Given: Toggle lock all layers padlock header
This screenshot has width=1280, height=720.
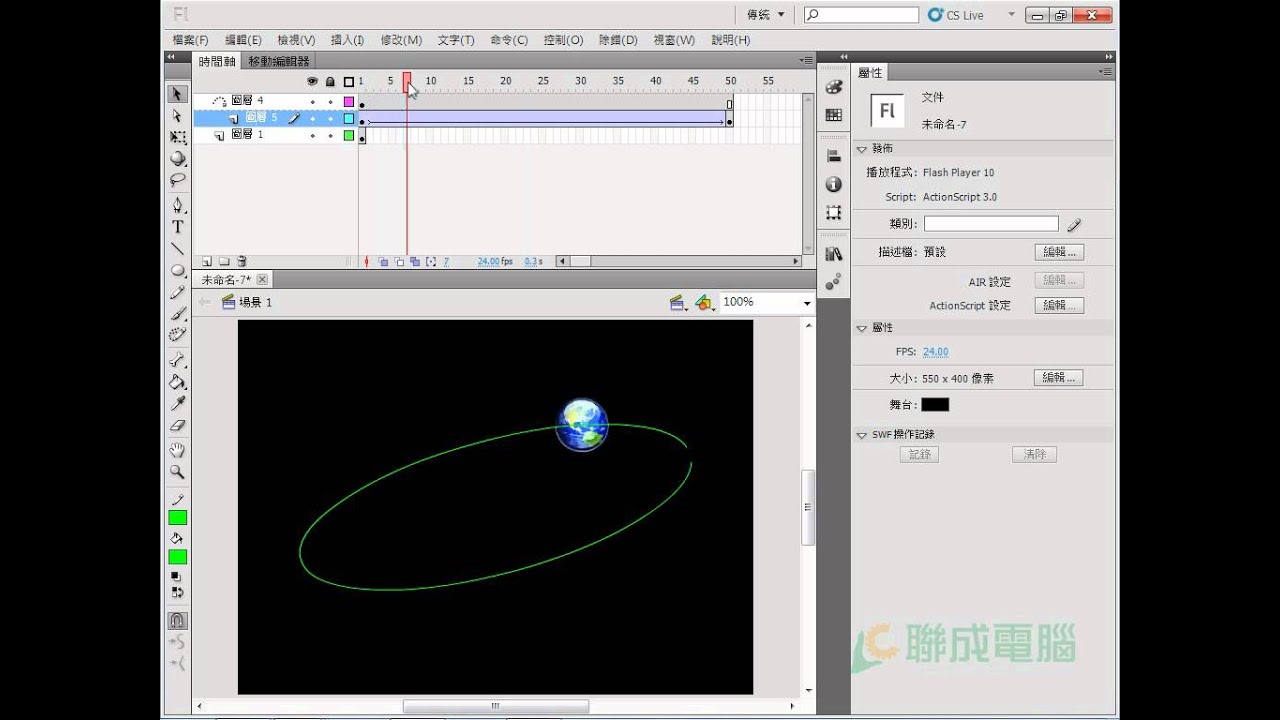Looking at the screenshot, I should [330, 81].
